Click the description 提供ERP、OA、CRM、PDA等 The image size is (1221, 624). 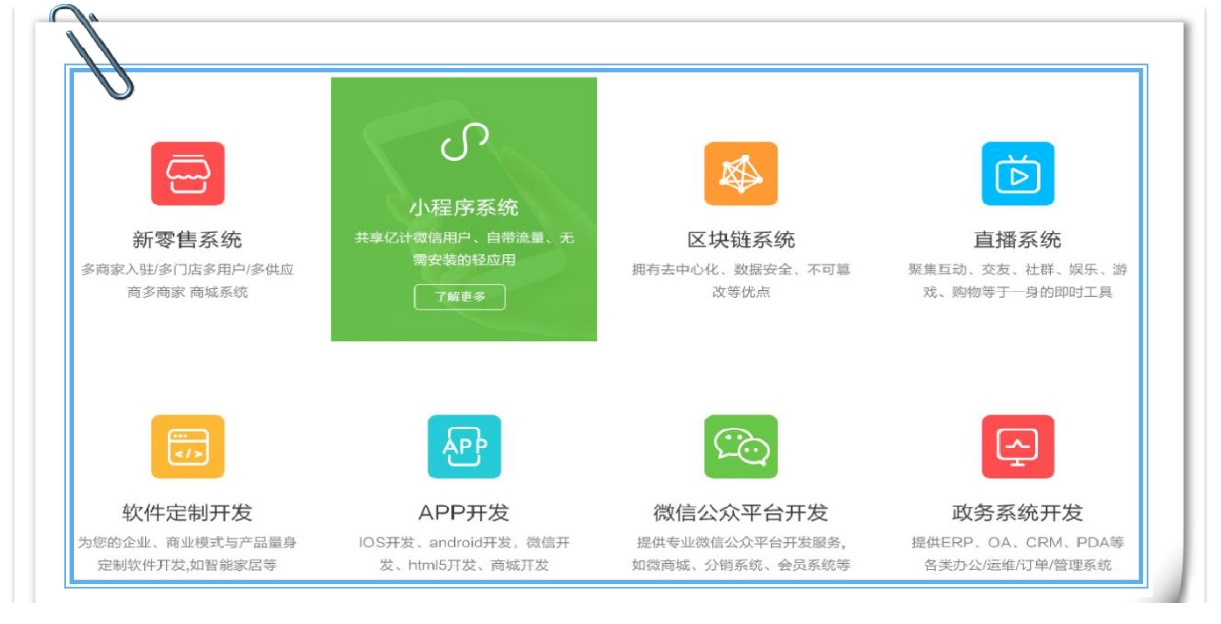pos(1018,554)
